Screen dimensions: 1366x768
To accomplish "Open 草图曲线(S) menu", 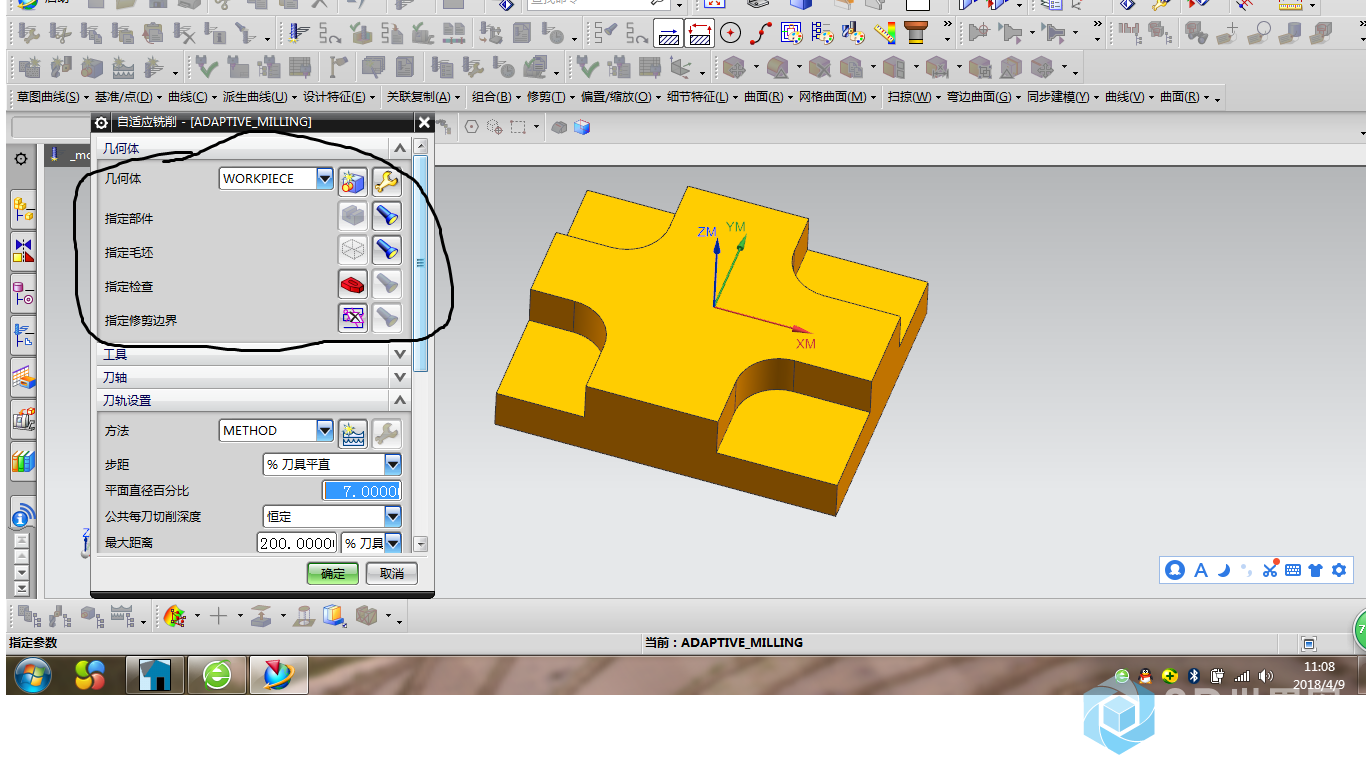I will [52, 97].
